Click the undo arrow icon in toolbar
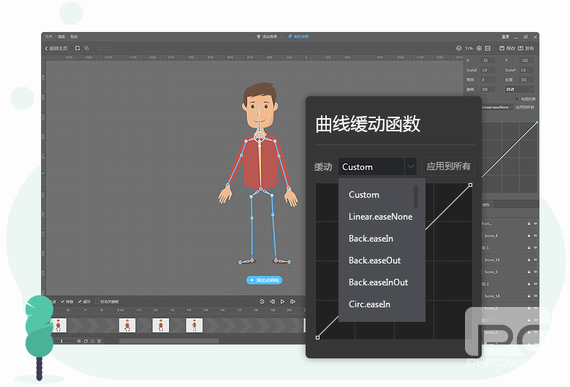This screenshot has width=570, height=387. pos(99,48)
